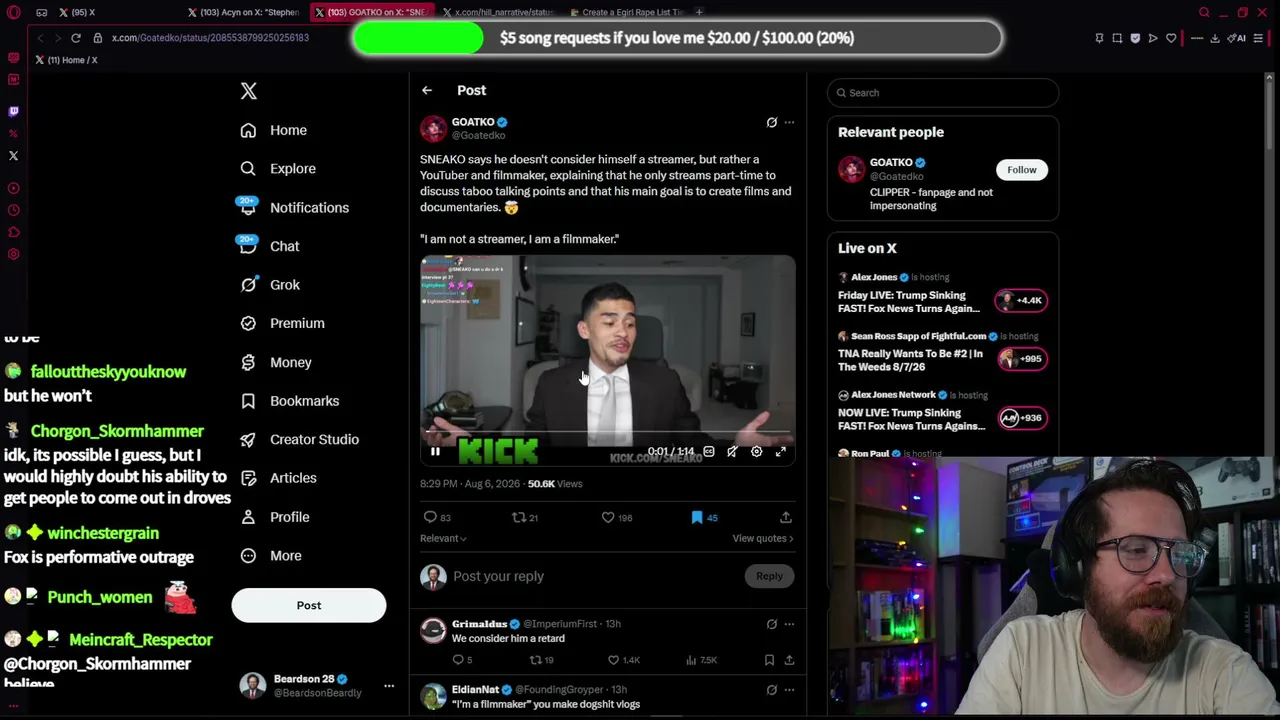Open a new browser tab
Viewport: 1280px width, 720px height.
(699, 12)
